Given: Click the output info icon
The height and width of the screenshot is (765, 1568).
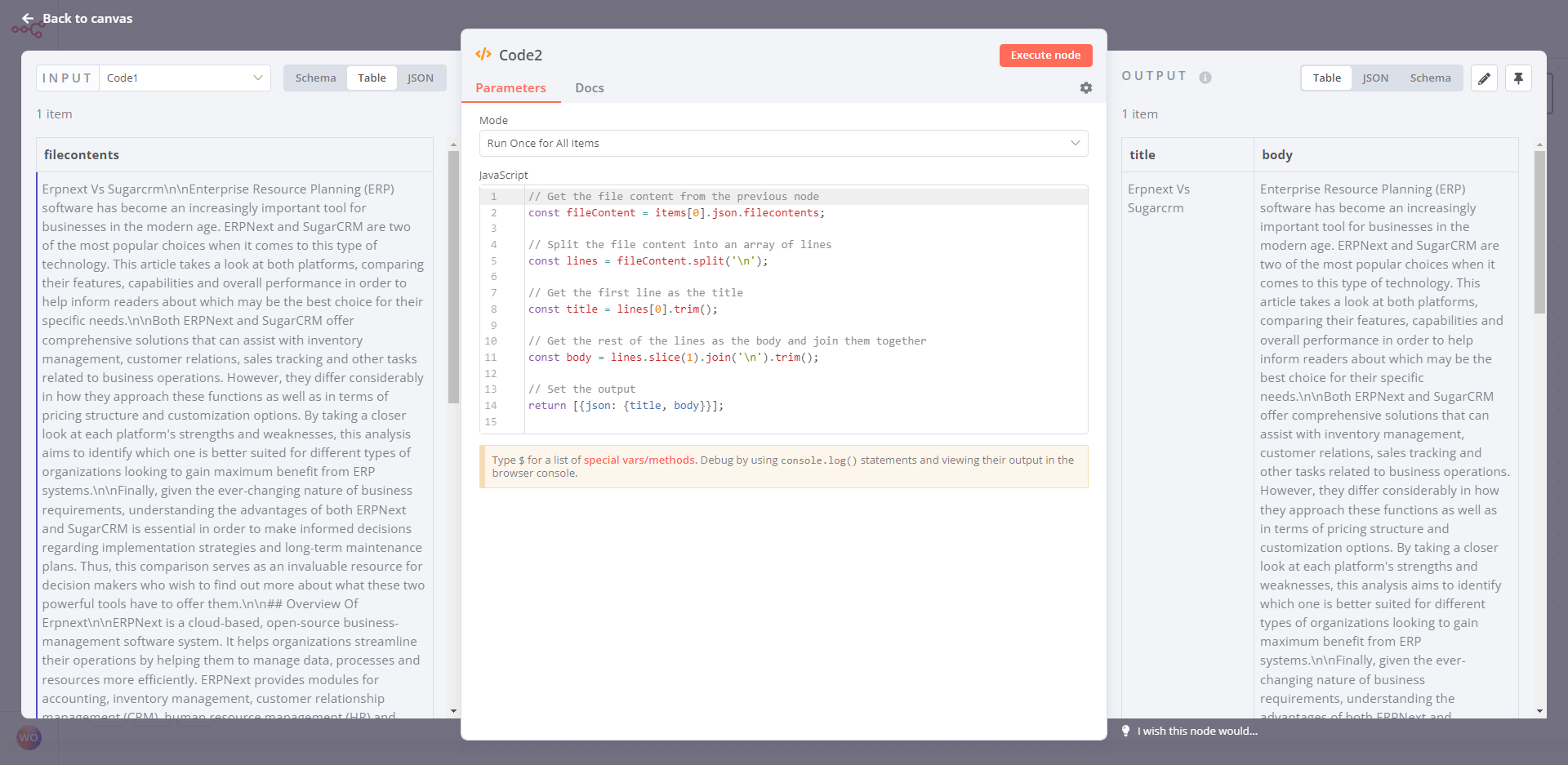Looking at the screenshot, I should pyautogui.click(x=1205, y=78).
